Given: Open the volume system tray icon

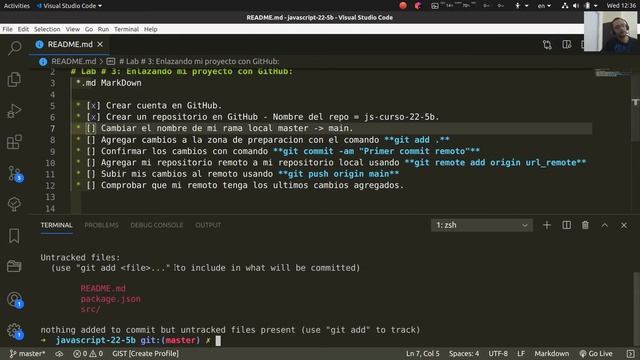Looking at the screenshot, I should 576,6.
